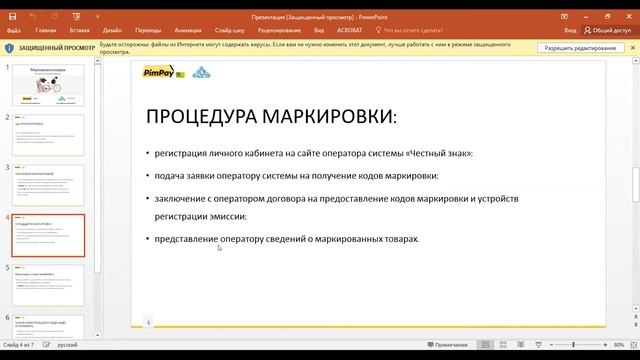Open the Дизайн ribbon tab
Image resolution: width=640 pixels, height=360 pixels.
112,30
